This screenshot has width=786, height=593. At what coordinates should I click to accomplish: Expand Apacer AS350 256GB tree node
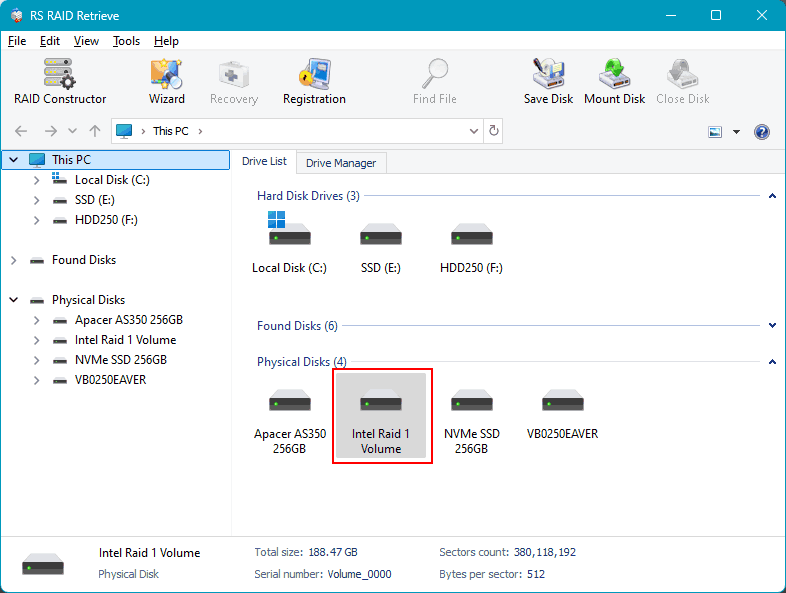36,320
